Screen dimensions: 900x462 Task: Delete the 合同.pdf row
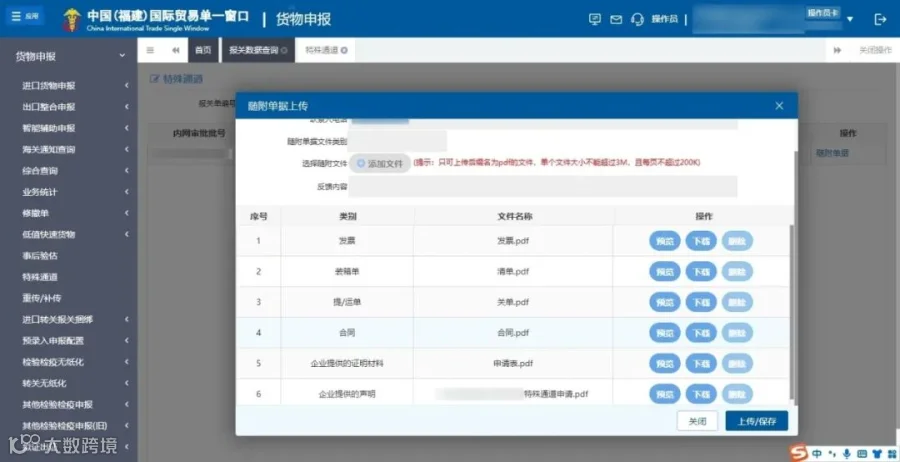[737, 332]
